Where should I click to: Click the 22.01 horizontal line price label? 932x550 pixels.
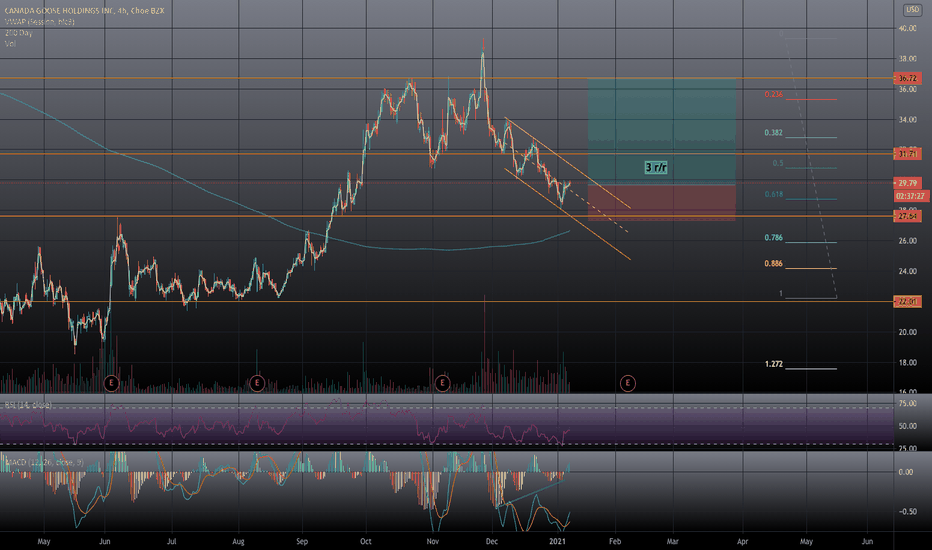(908, 302)
